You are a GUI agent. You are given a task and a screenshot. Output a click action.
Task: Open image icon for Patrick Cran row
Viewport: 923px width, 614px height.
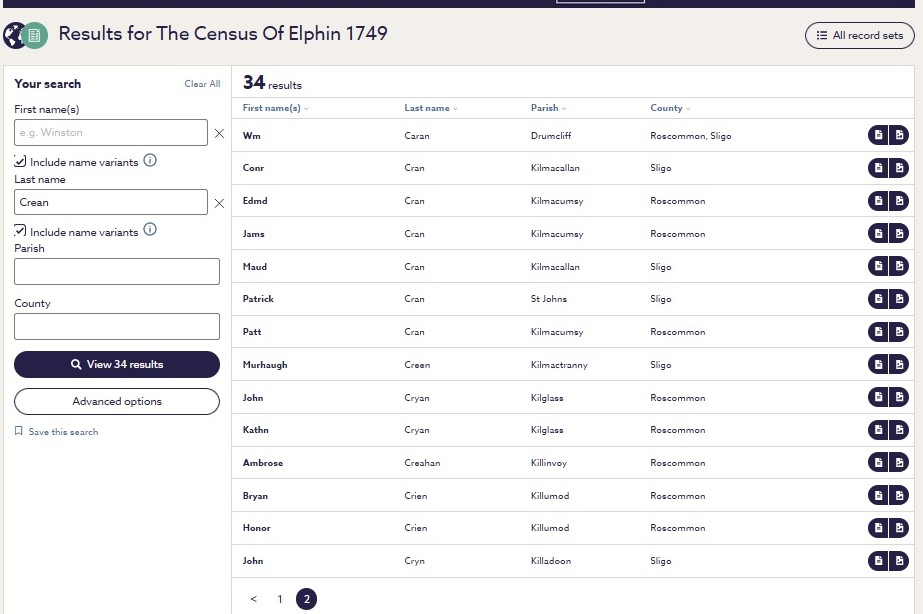pos(899,299)
